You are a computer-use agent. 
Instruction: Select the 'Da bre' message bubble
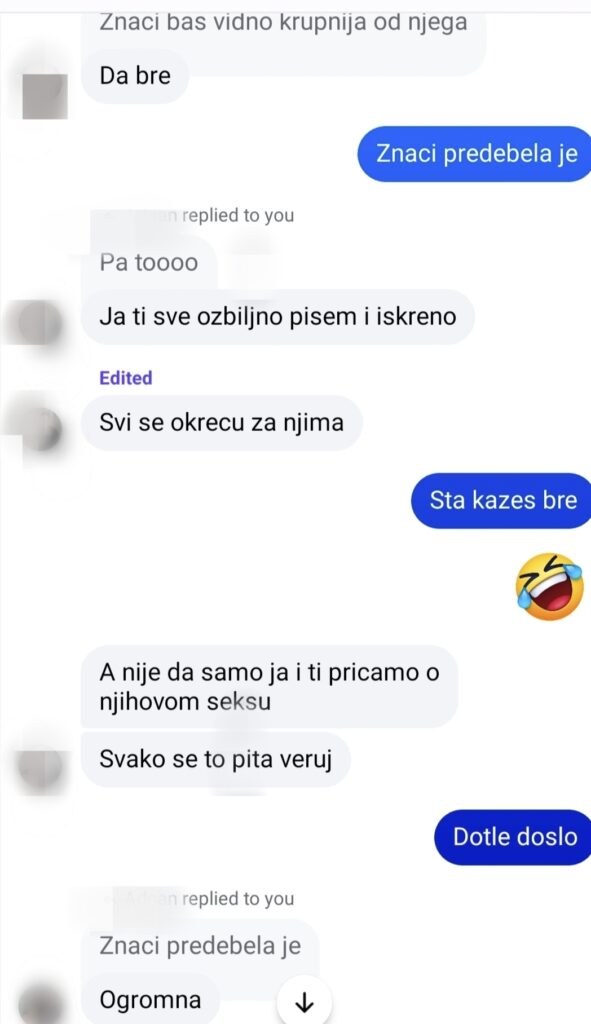coord(135,76)
